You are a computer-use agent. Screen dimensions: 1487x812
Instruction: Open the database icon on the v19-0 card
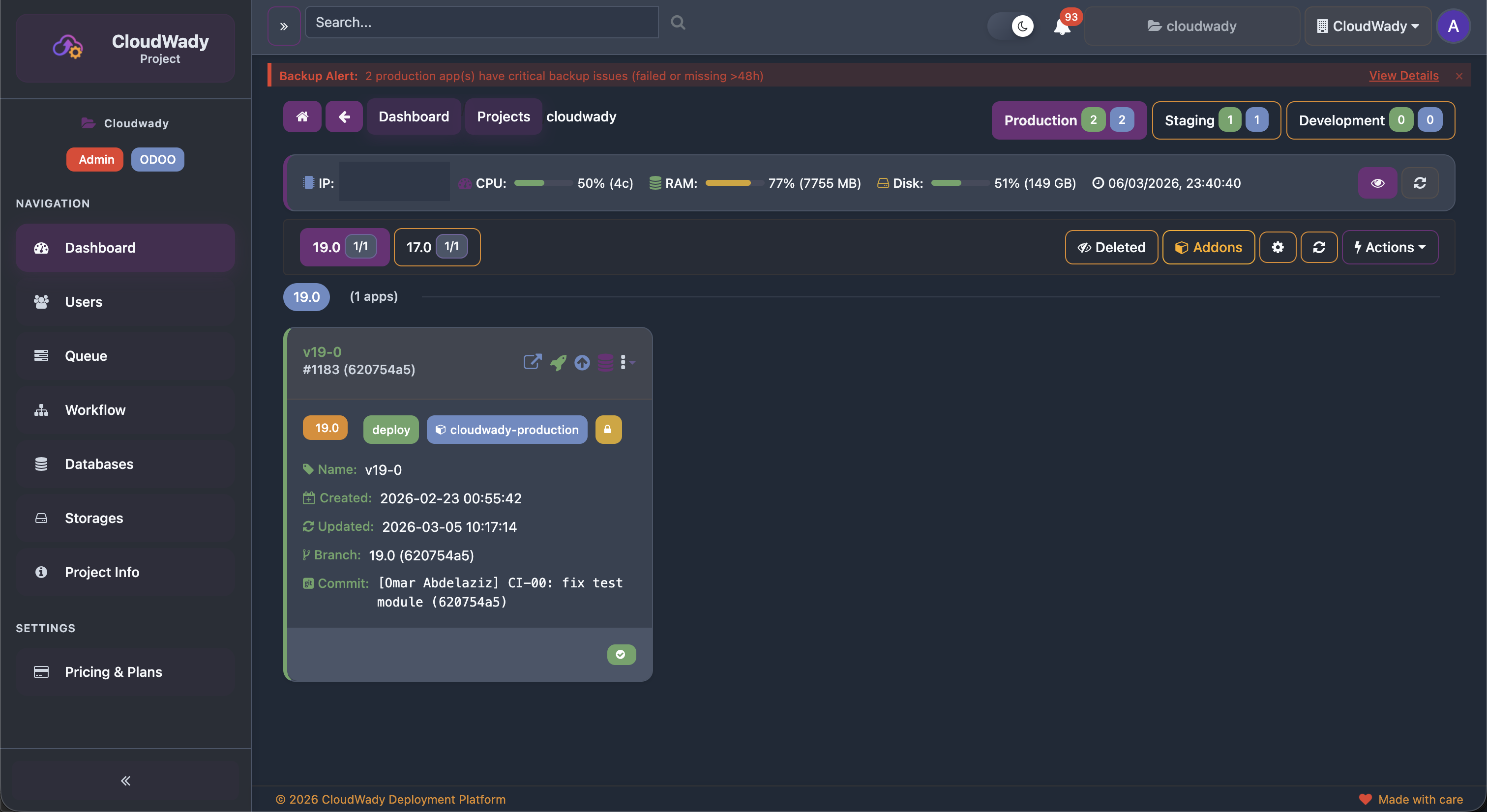605,362
